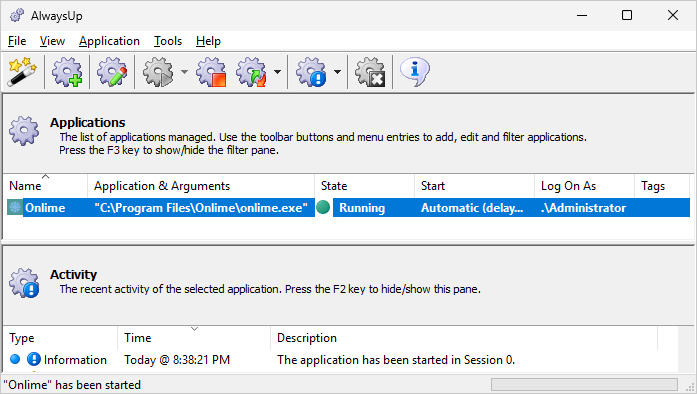
Task: Click the Today @ 8:38:21 PM time cell
Action: [177, 360]
